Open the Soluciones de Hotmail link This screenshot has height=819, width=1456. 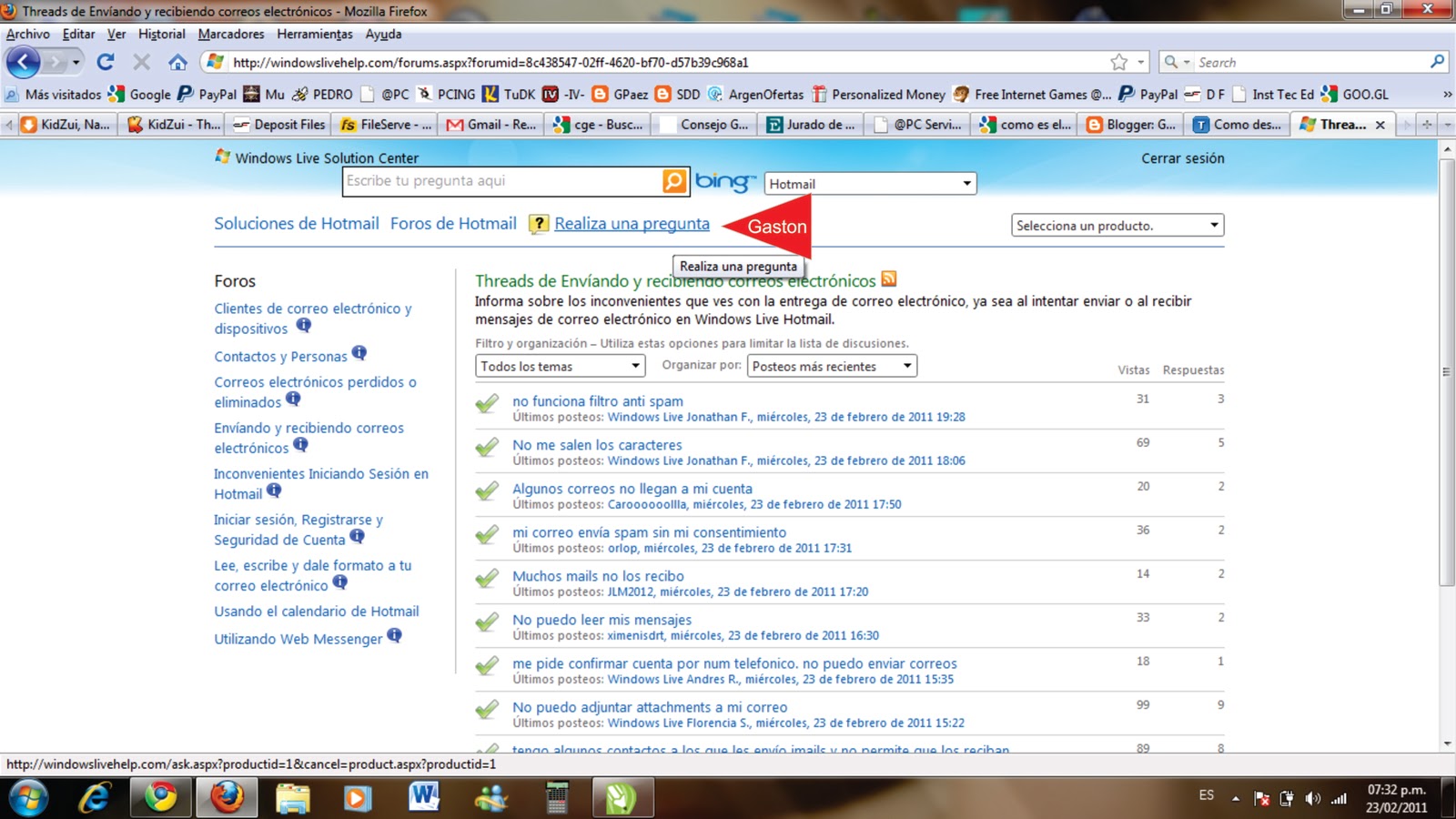(x=297, y=224)
